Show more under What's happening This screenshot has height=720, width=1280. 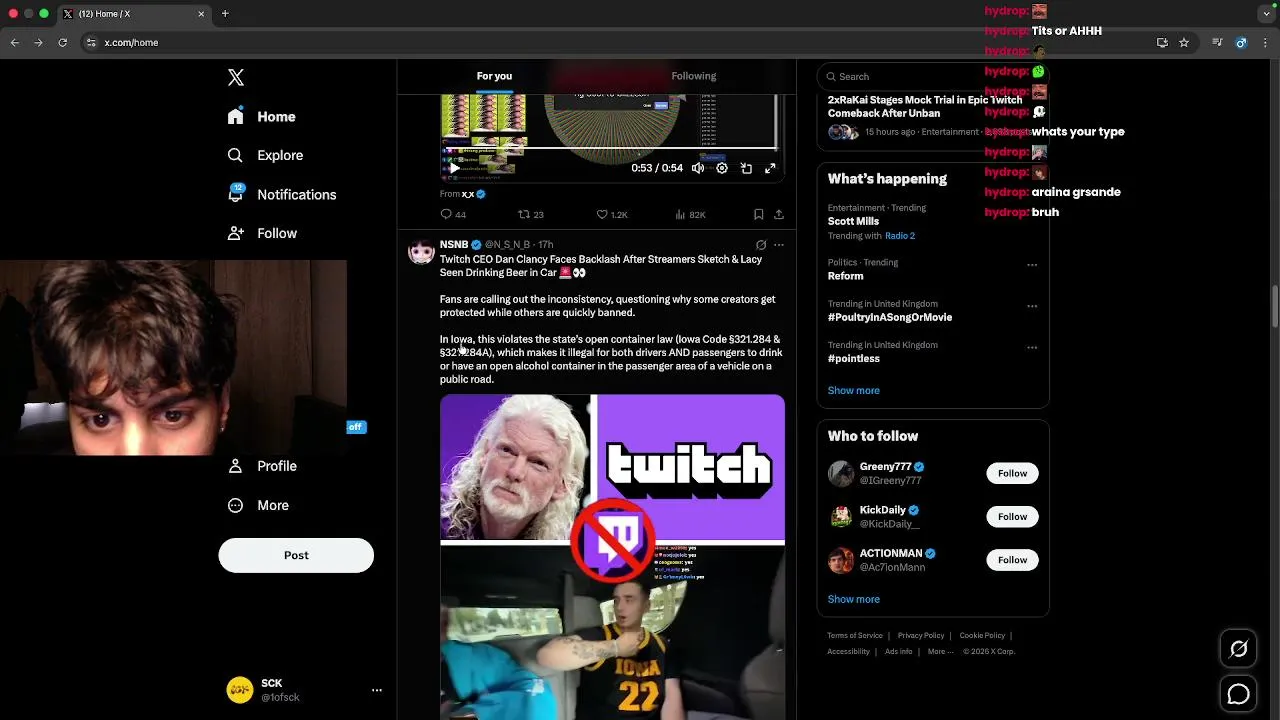tap(854, 391)
